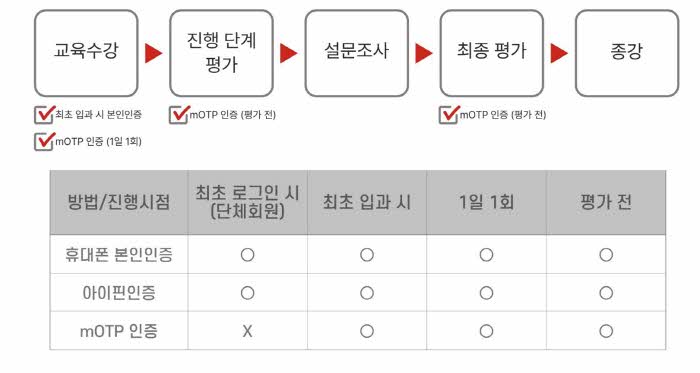
Task: Select the 진행 단계 평가 step box
Action: coord(221,53)
